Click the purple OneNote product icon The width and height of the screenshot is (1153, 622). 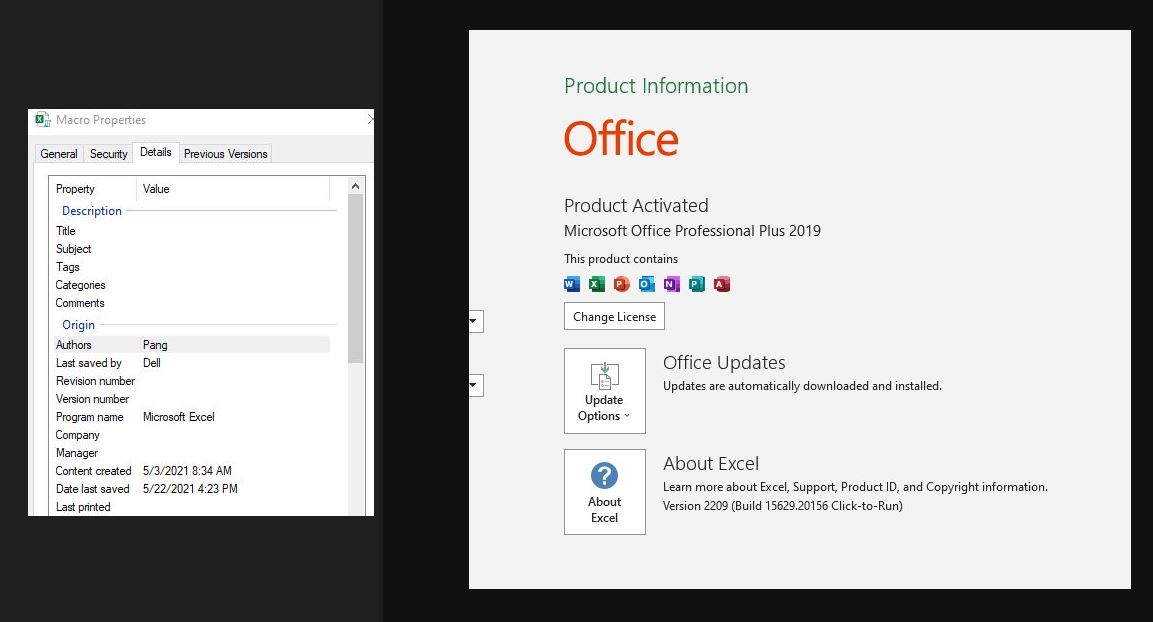pyautogui.click(x=671, y=284)
